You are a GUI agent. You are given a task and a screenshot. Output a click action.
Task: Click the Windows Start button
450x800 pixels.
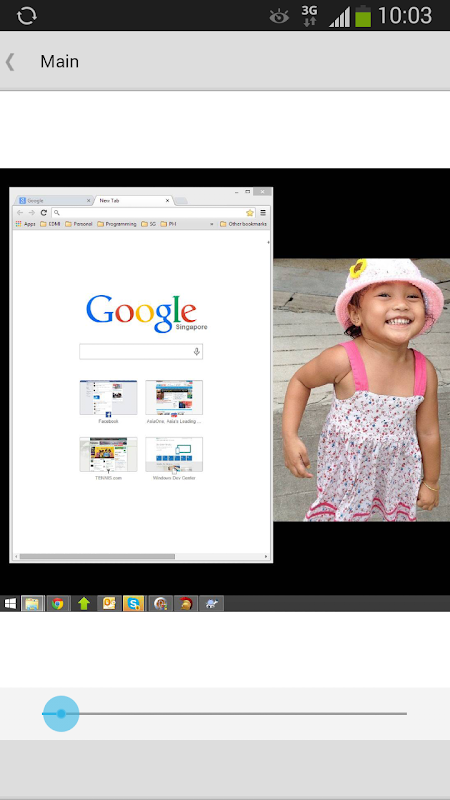(x=10, y=604)
